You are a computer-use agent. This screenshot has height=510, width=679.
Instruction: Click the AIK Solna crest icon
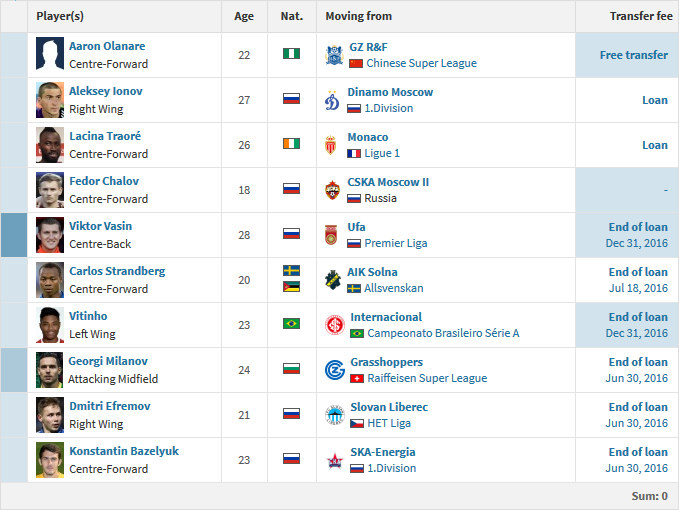tap(333, 280)
